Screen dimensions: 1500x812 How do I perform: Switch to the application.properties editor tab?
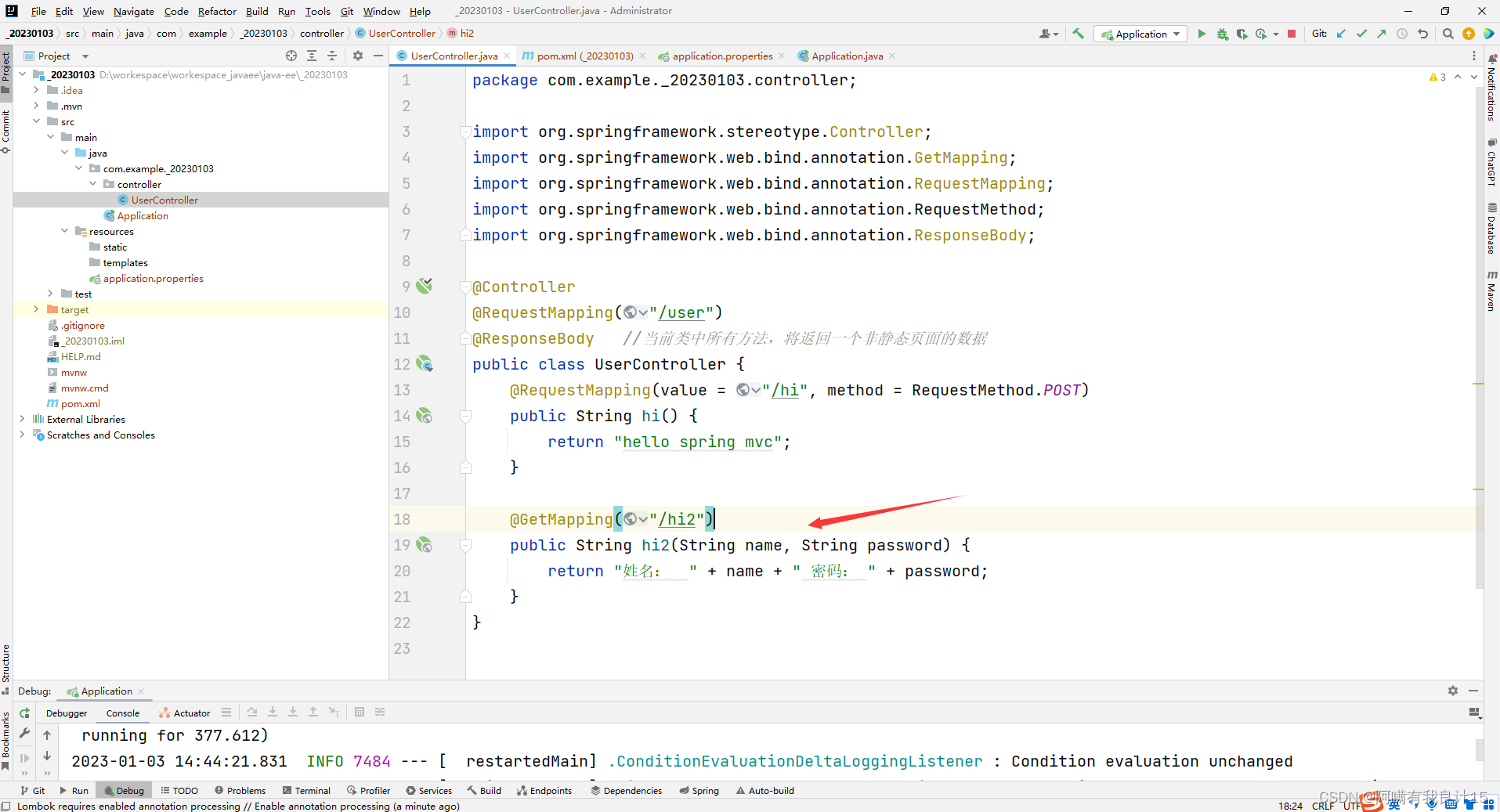[721, 56]
